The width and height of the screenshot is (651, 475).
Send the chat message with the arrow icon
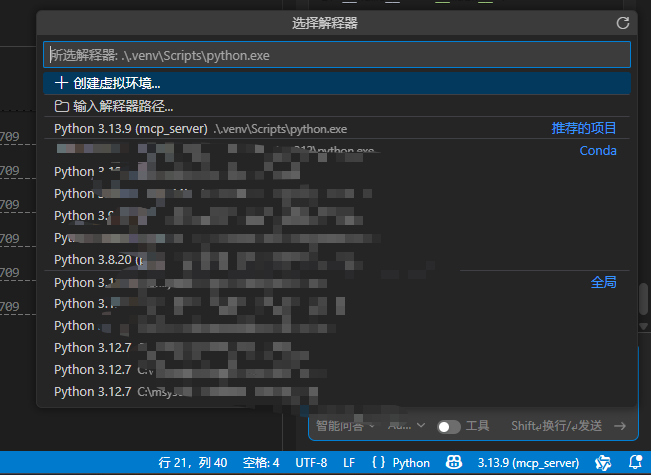click(x=620, y=426)
